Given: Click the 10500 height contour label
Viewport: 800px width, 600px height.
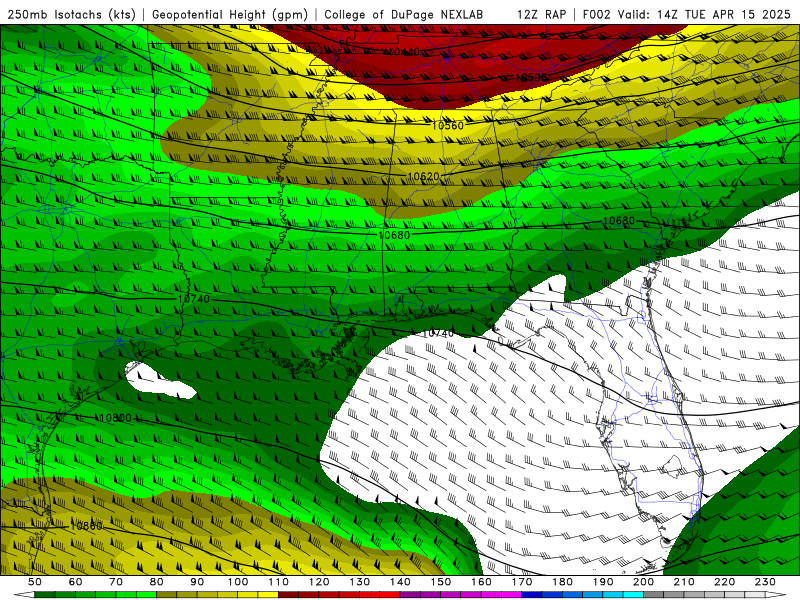Looking at the screenshot, I should click(x=531, y=78).
